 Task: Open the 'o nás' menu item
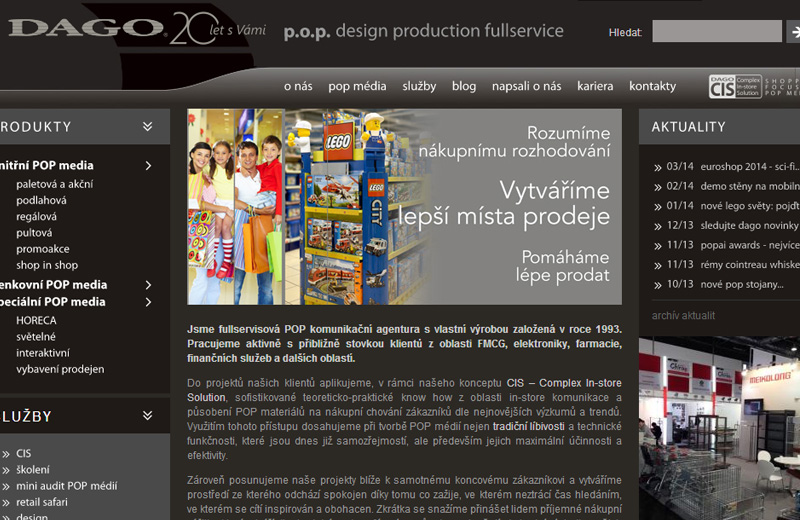(x=298, y=87)
